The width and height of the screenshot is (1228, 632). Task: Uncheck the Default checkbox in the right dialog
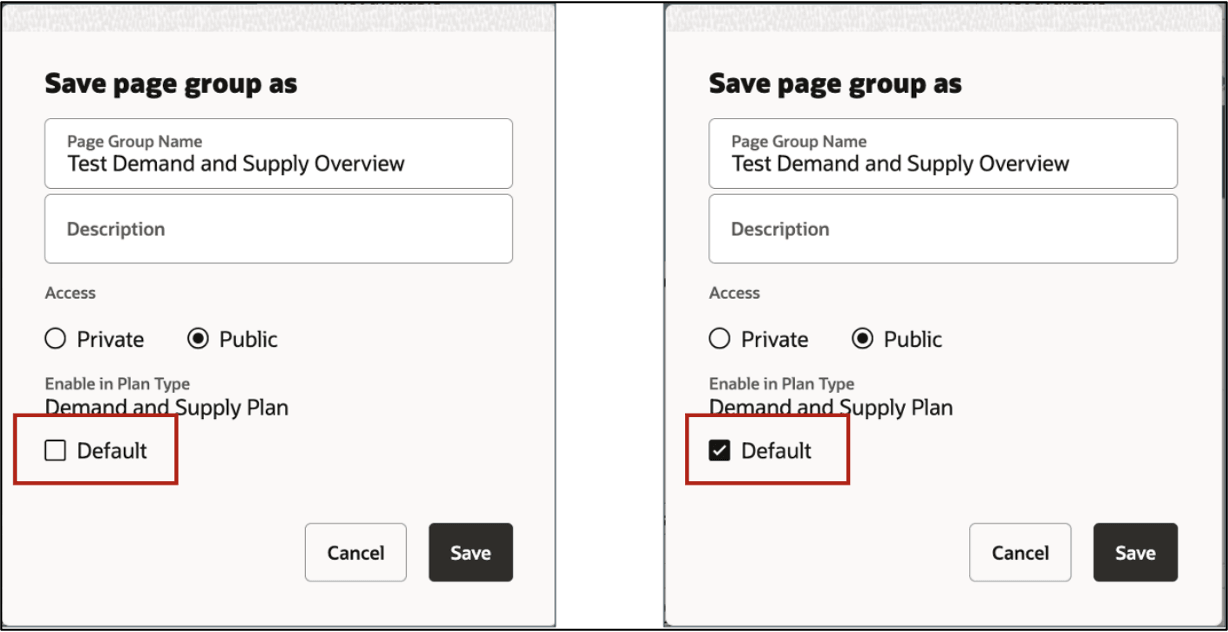click(720, 450)
